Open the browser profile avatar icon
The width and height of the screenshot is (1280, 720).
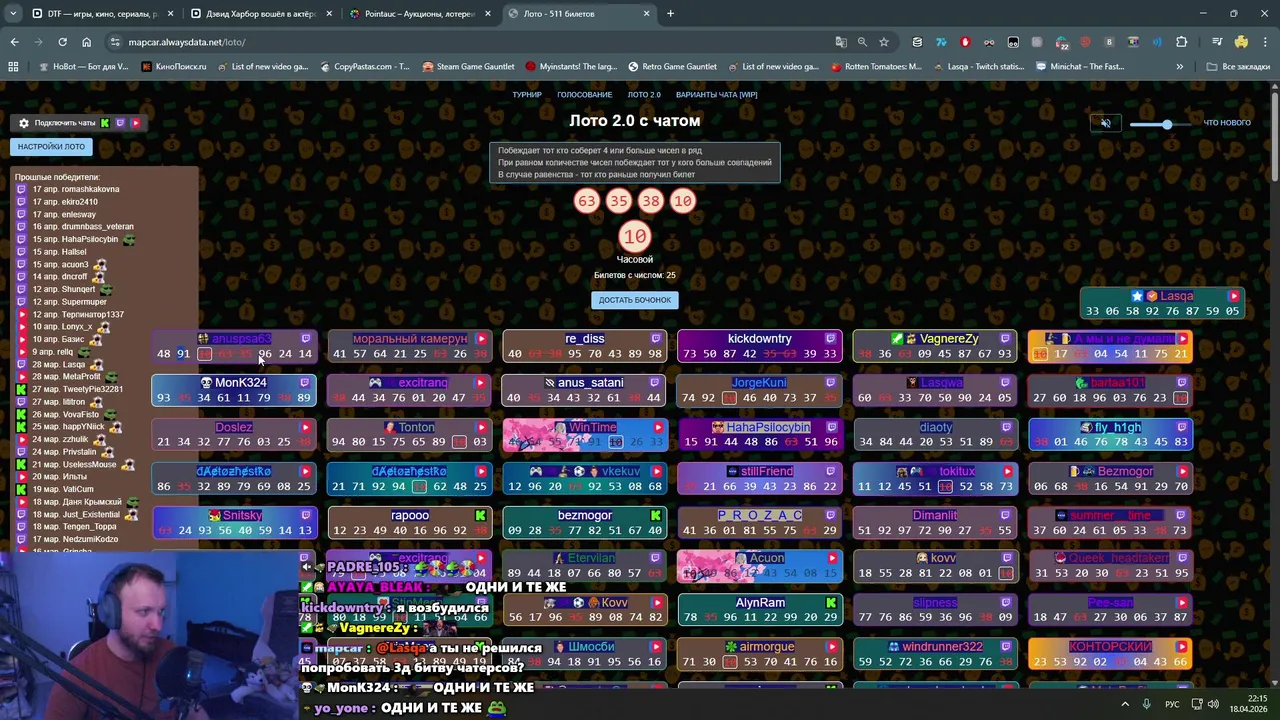click(1241, 42)
